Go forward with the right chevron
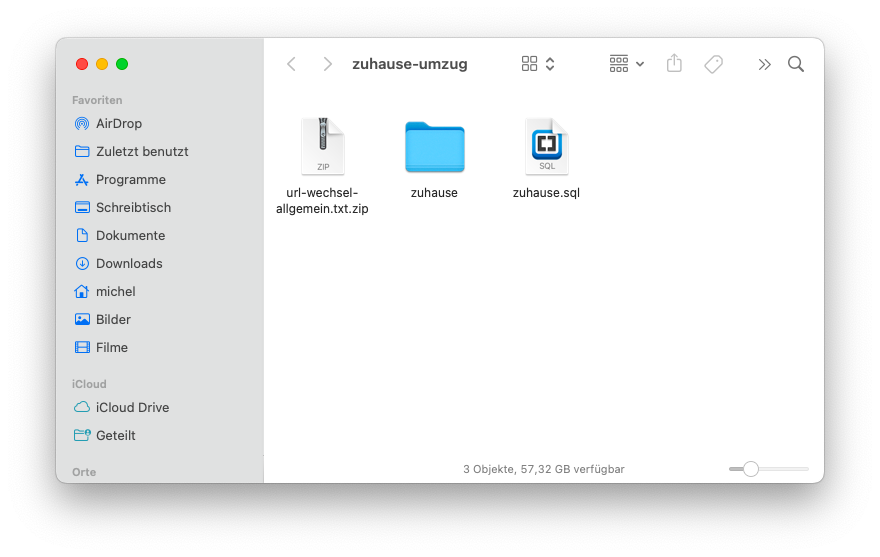 tap(327, 64)
